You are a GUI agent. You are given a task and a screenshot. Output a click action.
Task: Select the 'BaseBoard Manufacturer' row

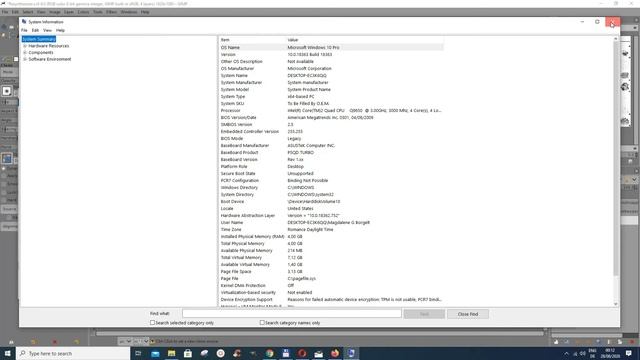click(x=331, y=145)
